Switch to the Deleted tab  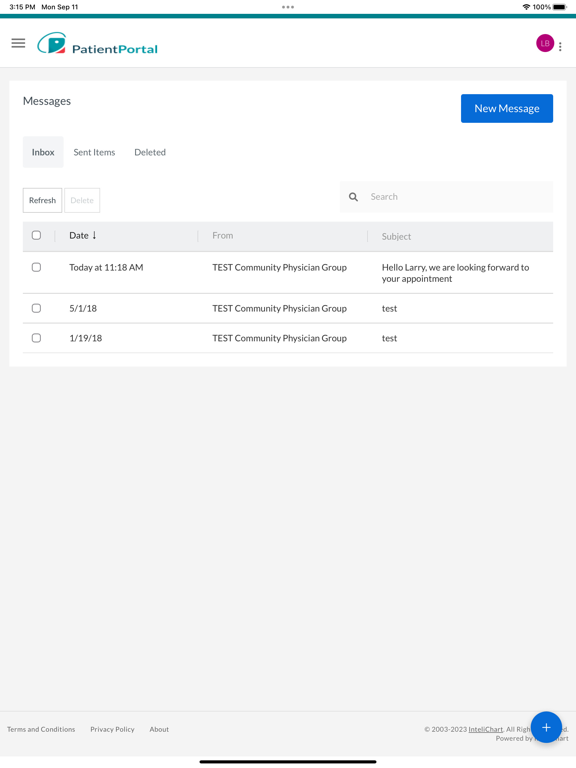[150, 152]
